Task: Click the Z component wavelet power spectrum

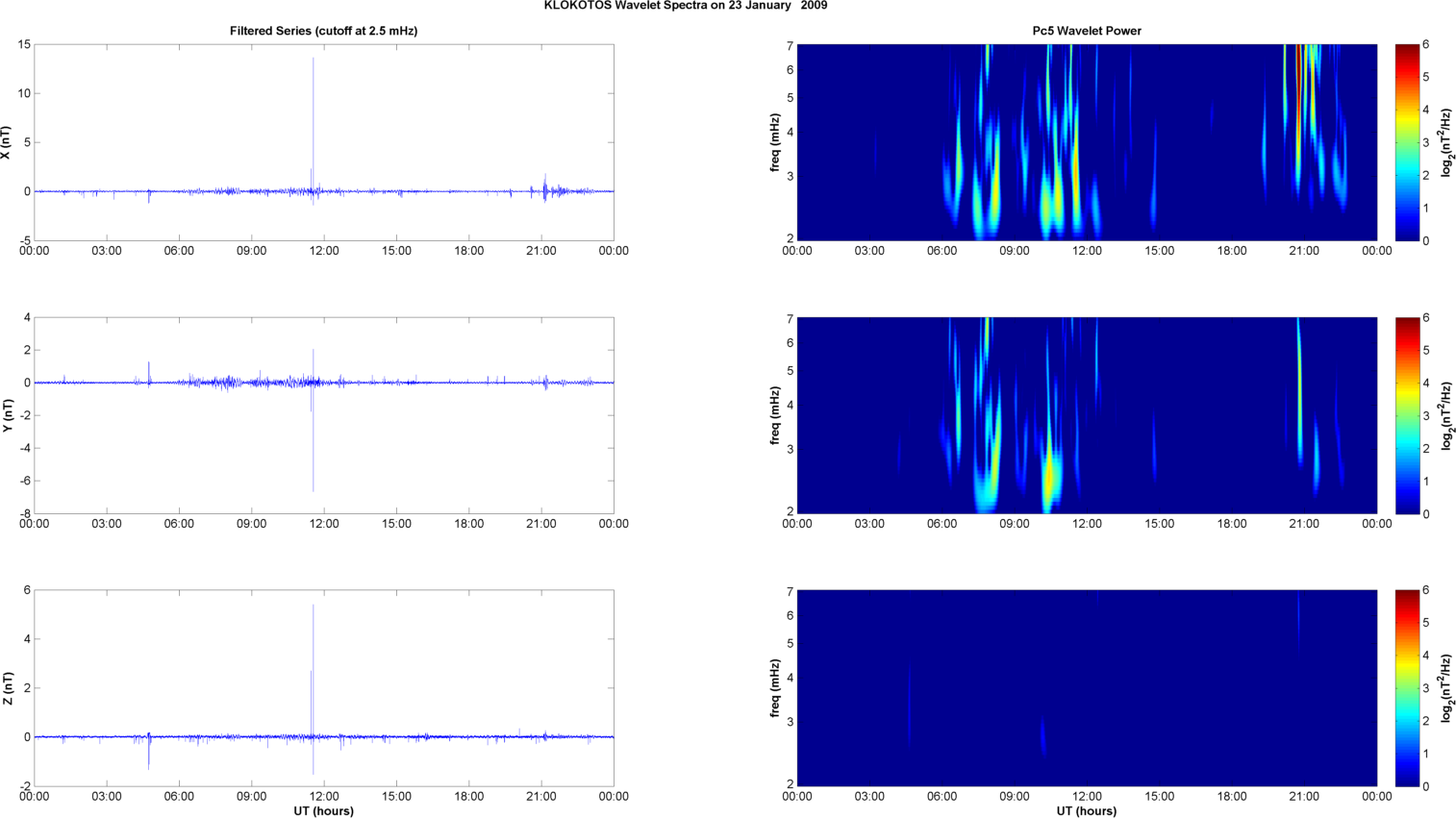Action: pos(1087,688)
